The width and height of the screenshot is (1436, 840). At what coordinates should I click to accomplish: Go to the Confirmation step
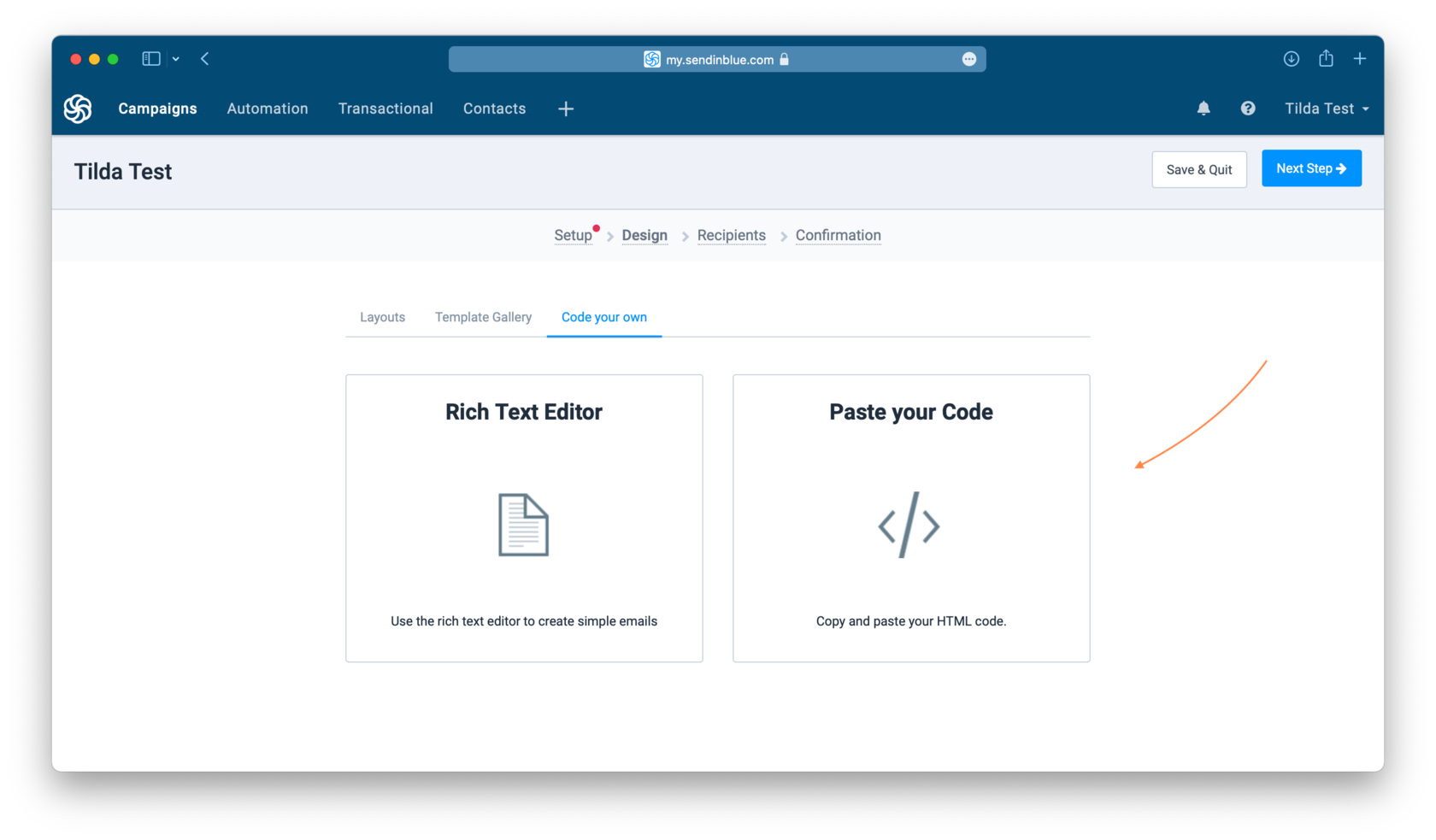pos(839,235)
